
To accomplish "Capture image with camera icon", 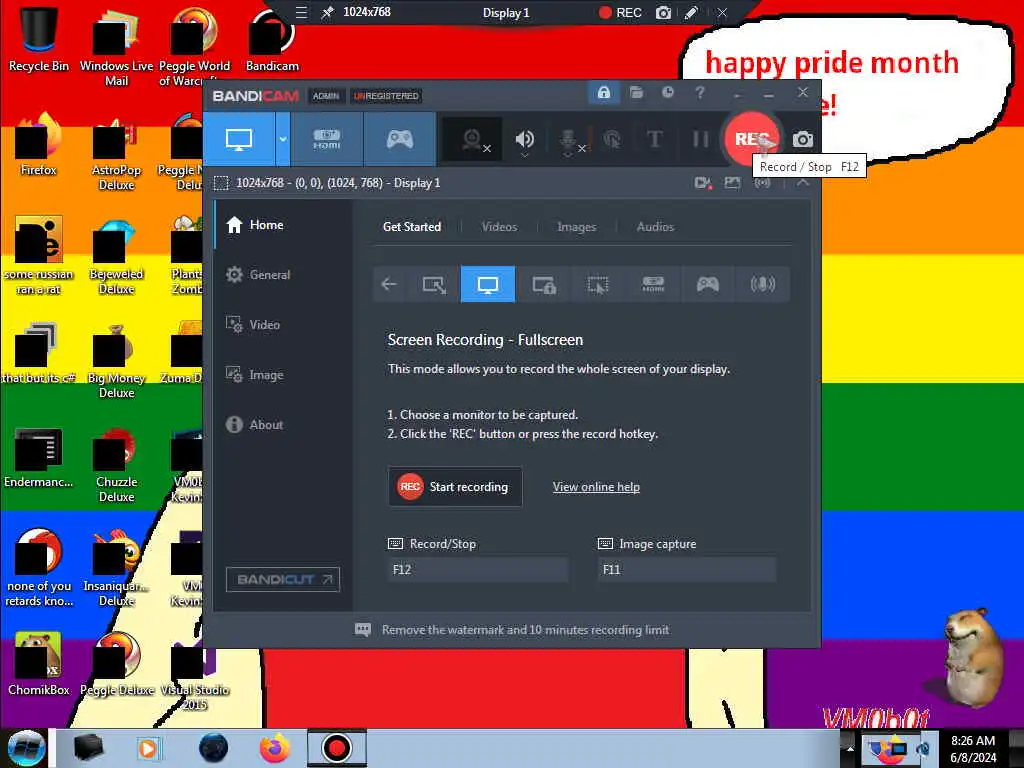I will click(803, 139).
